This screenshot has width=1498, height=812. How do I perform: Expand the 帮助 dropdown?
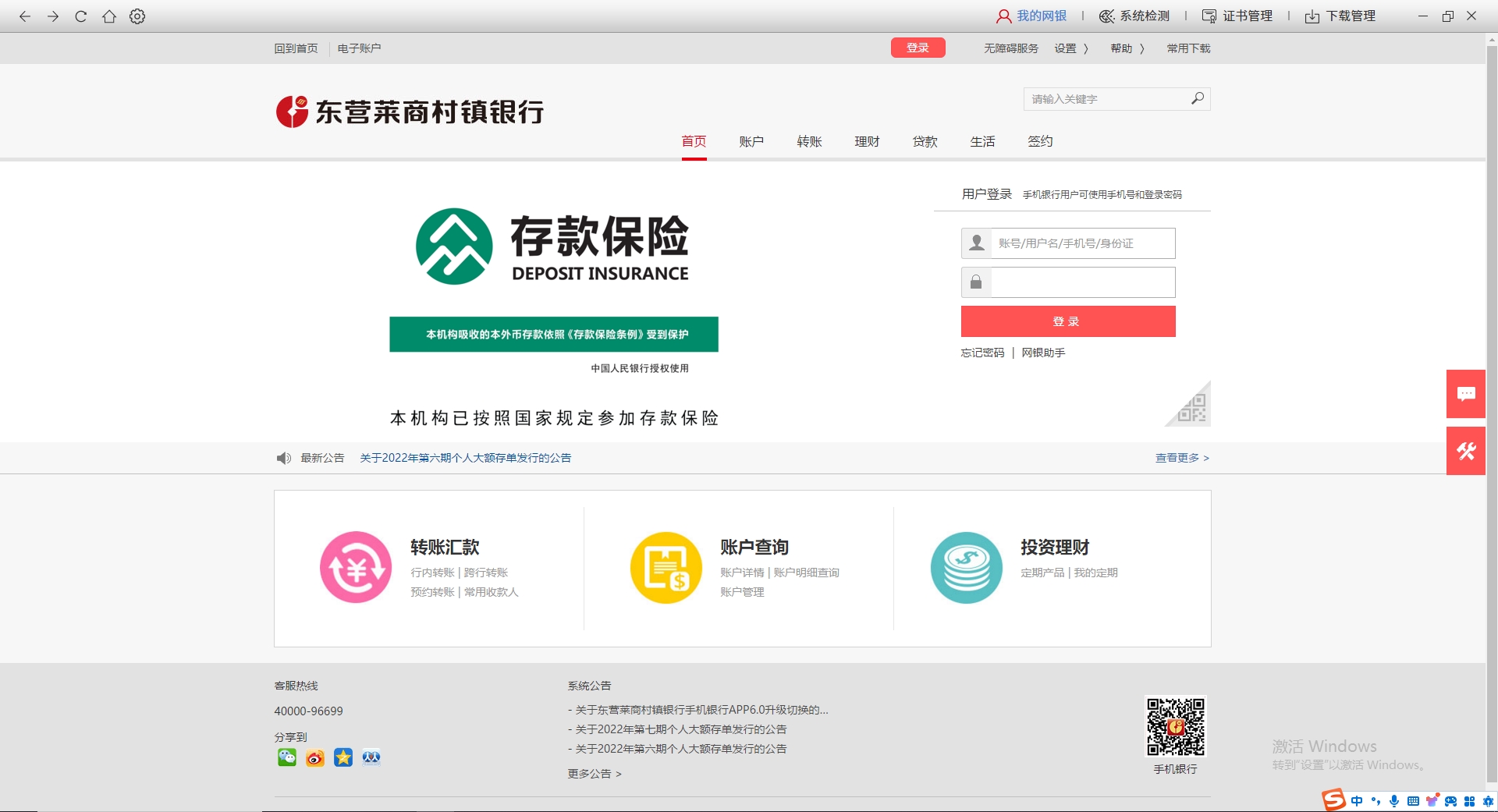pos(1128,48)
